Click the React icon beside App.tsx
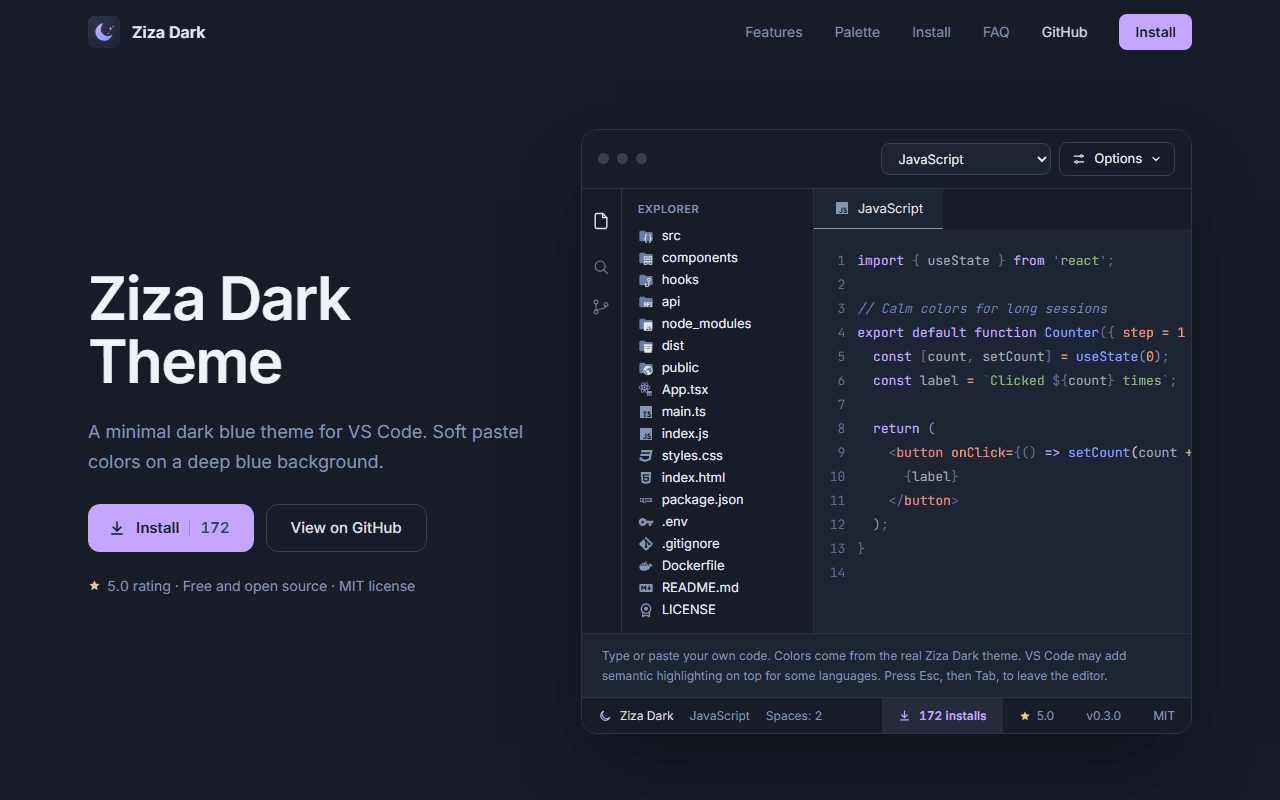 (x=646, y=390)
